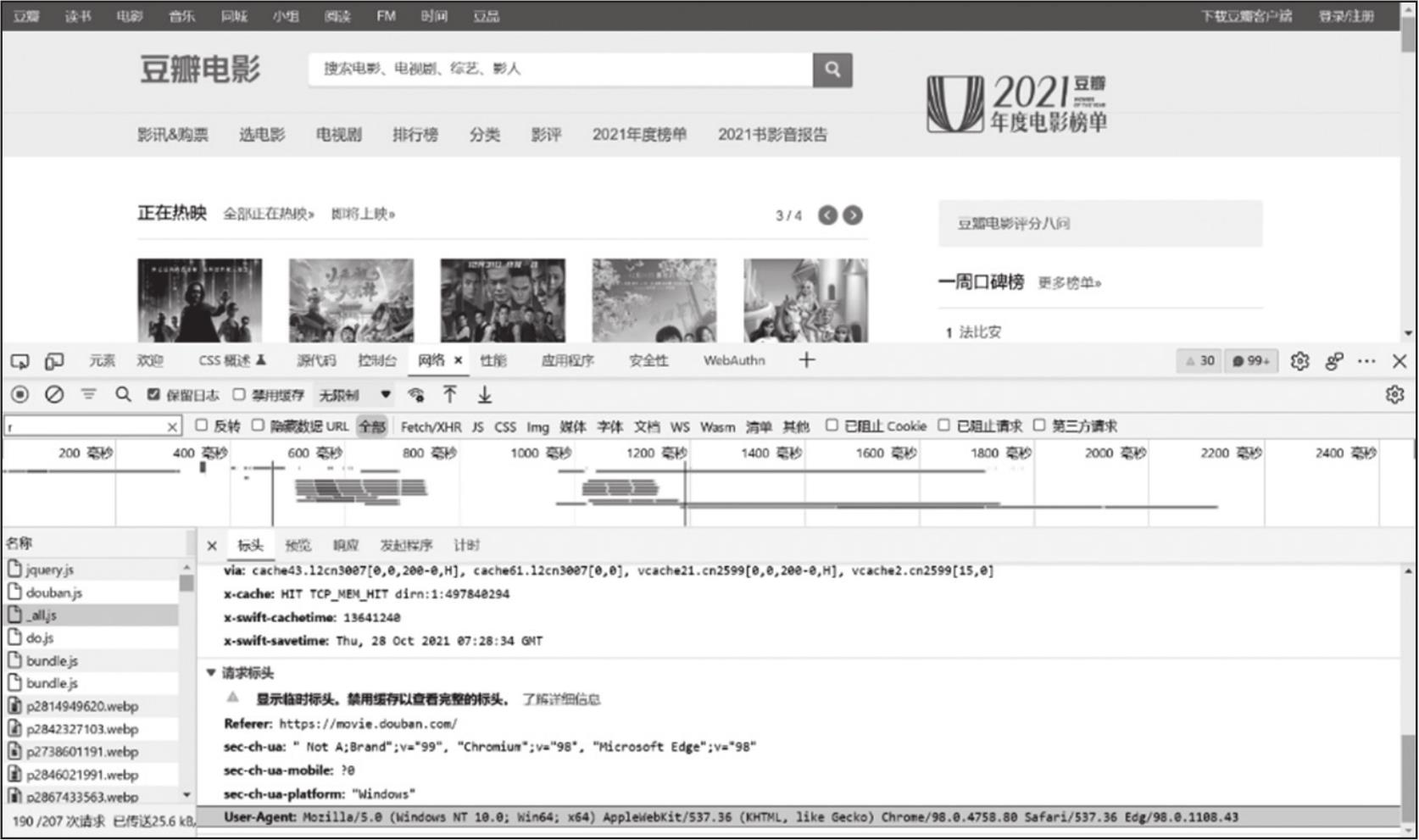Open the 预览 tab in request details

pyautogui.click(x=298, y=545)
